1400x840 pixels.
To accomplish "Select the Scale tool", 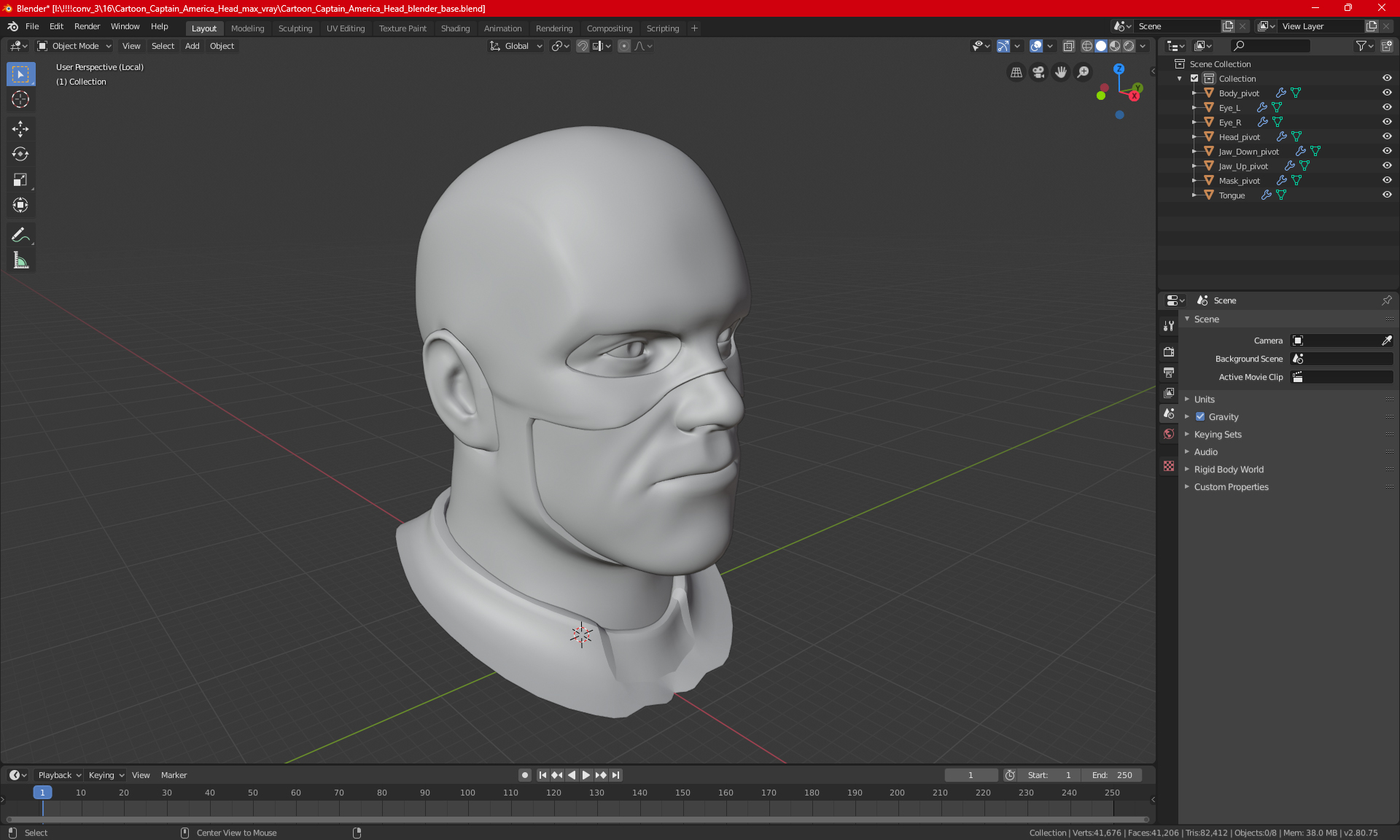I will 20,179.
